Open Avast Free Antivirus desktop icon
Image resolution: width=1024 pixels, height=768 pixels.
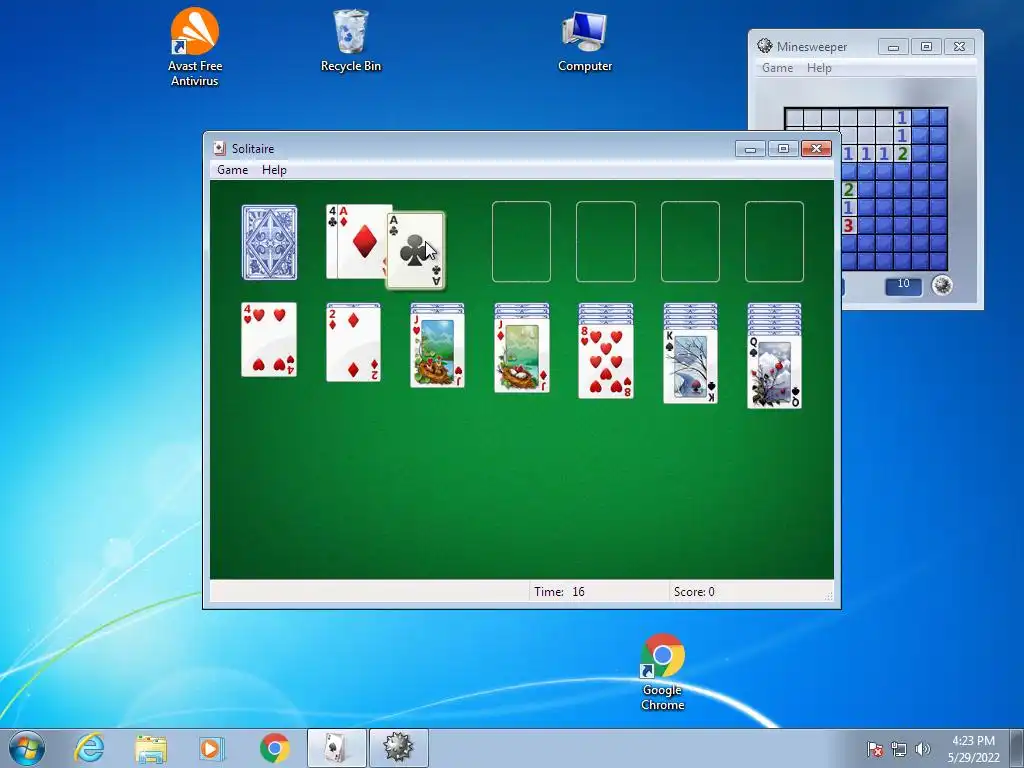tap(195, 47)
